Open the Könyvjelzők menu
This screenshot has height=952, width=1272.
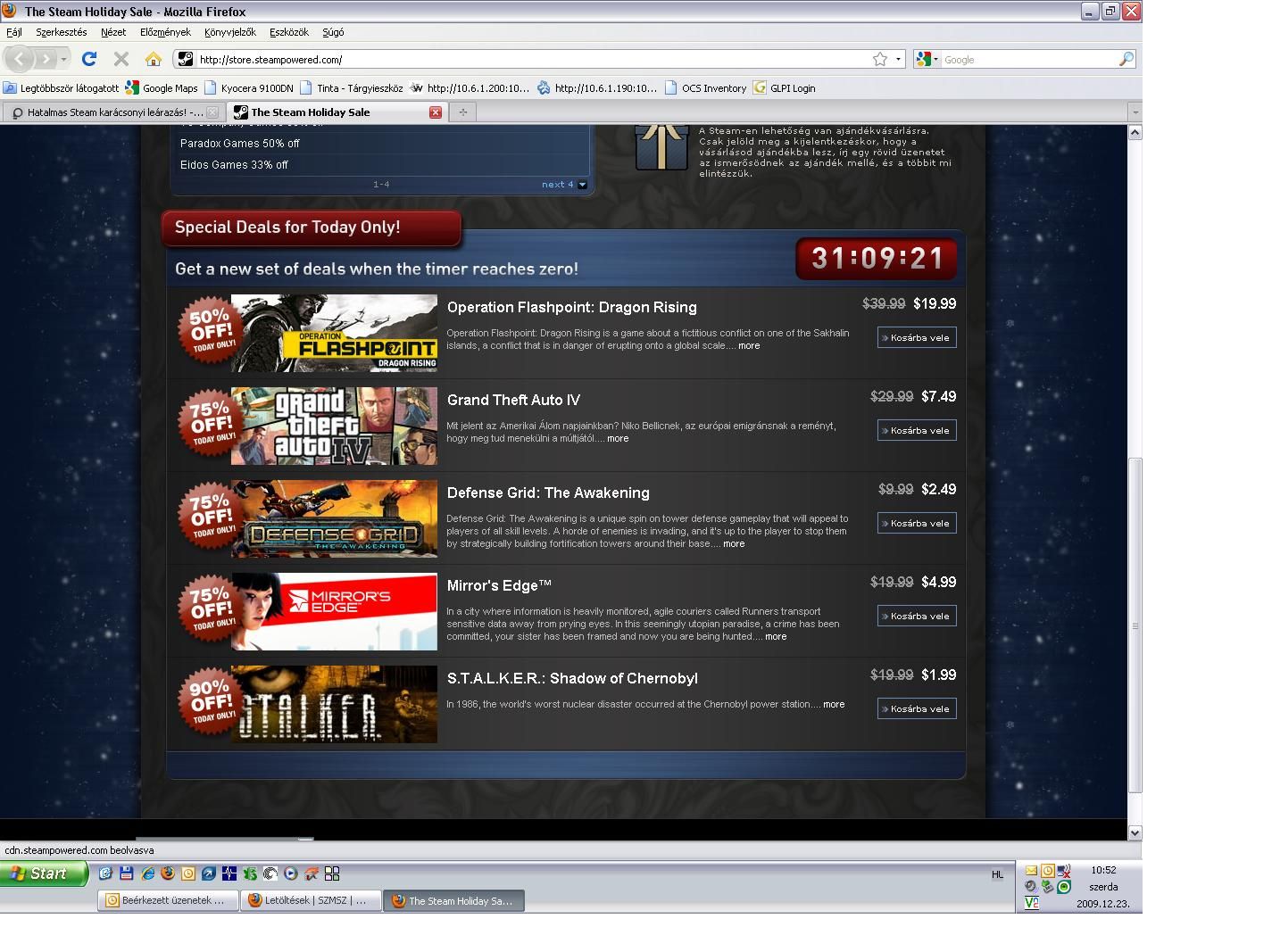(229, 32)
